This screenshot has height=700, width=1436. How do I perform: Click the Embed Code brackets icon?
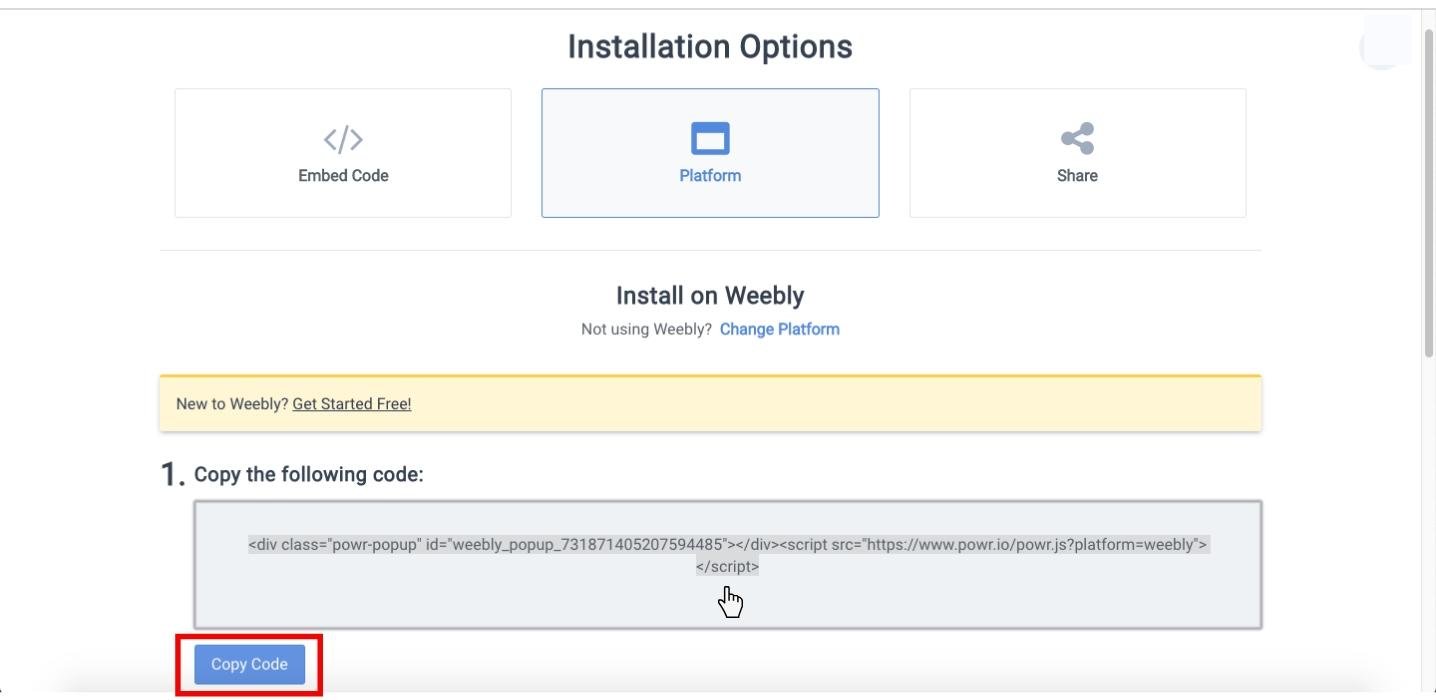tap(343, 139)
